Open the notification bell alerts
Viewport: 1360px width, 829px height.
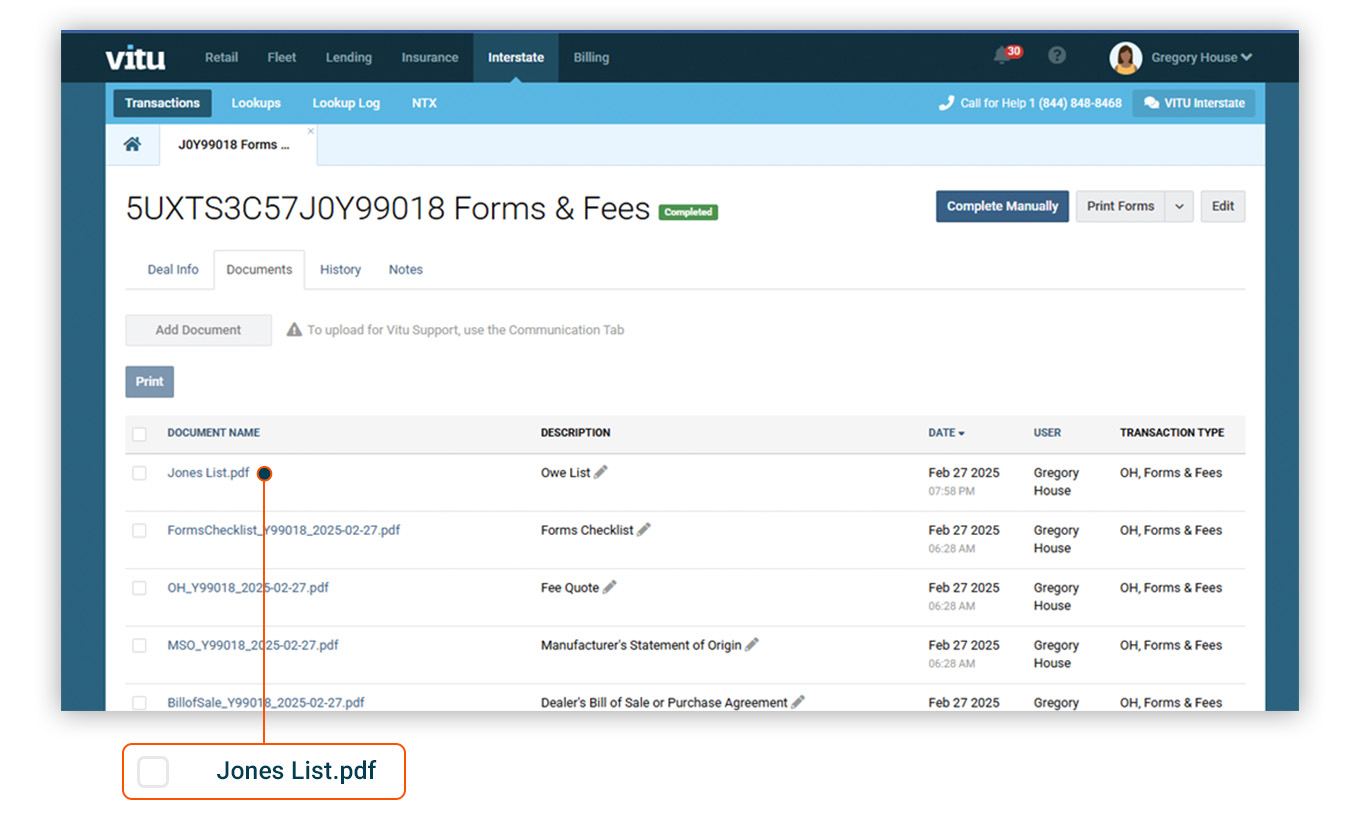point(1001,56)
